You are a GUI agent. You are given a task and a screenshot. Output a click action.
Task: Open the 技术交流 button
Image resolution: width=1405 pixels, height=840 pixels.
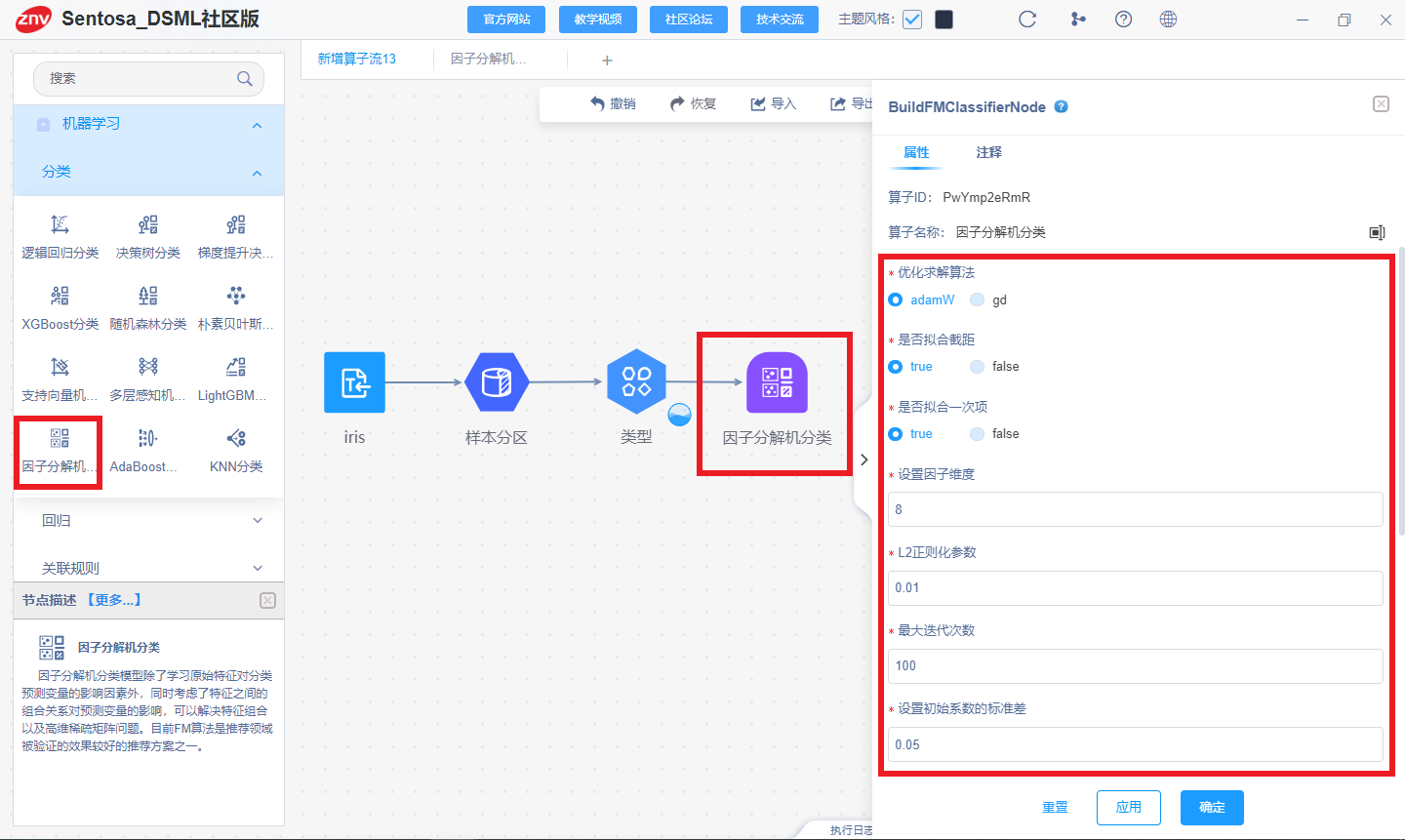[x=780, y=20]
